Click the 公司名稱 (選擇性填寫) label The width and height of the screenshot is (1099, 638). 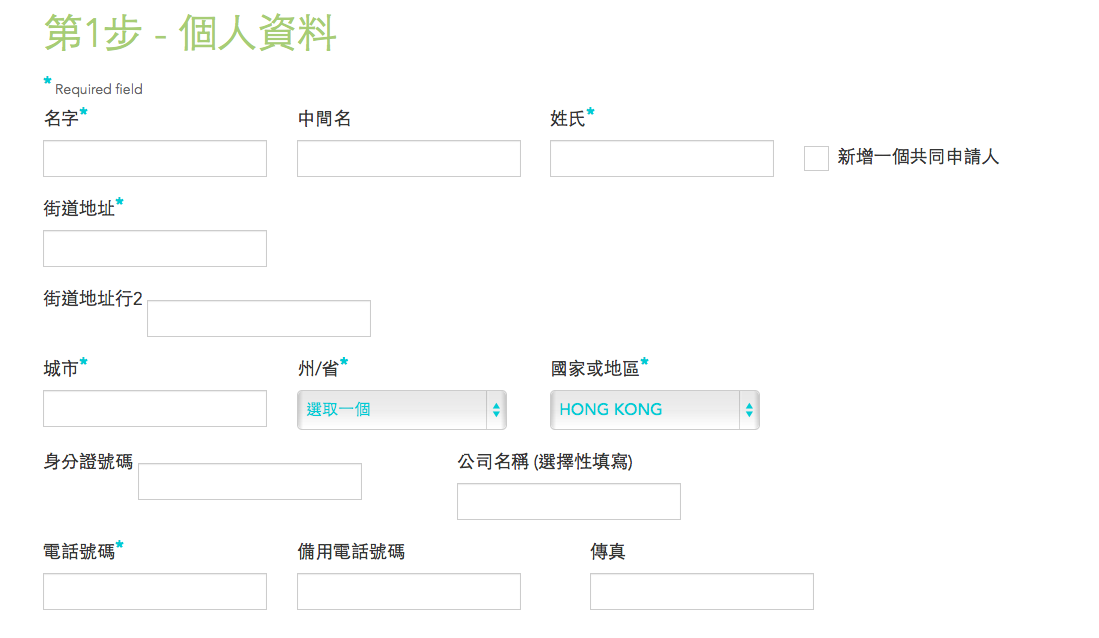[545, 462]
